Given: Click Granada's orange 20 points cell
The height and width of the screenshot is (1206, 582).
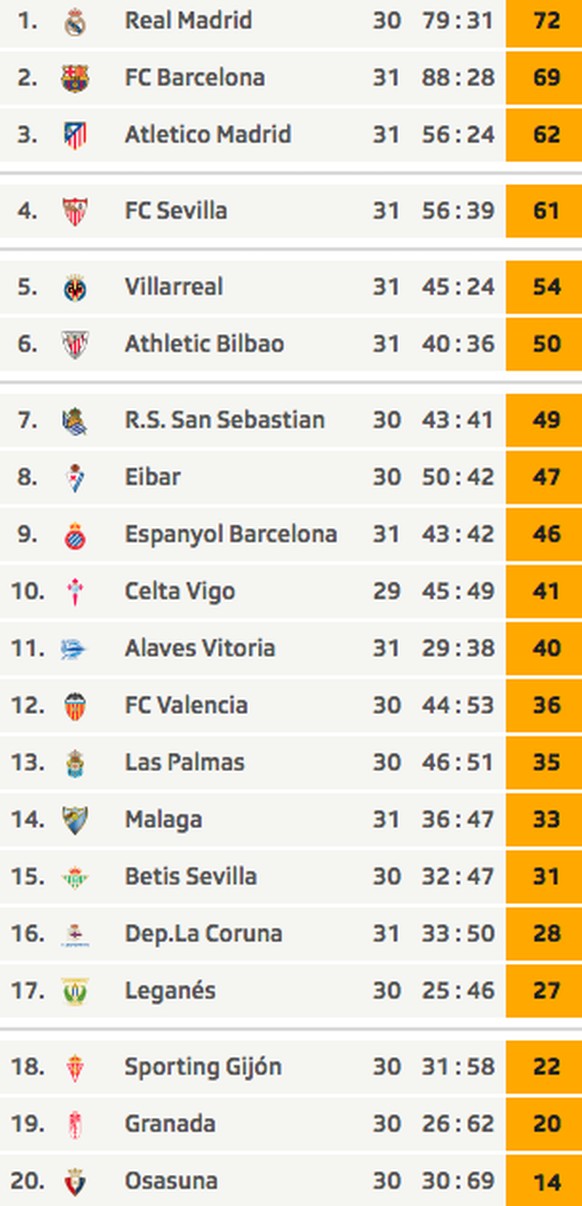Looking at the screenshot, I should point(544,1124).
